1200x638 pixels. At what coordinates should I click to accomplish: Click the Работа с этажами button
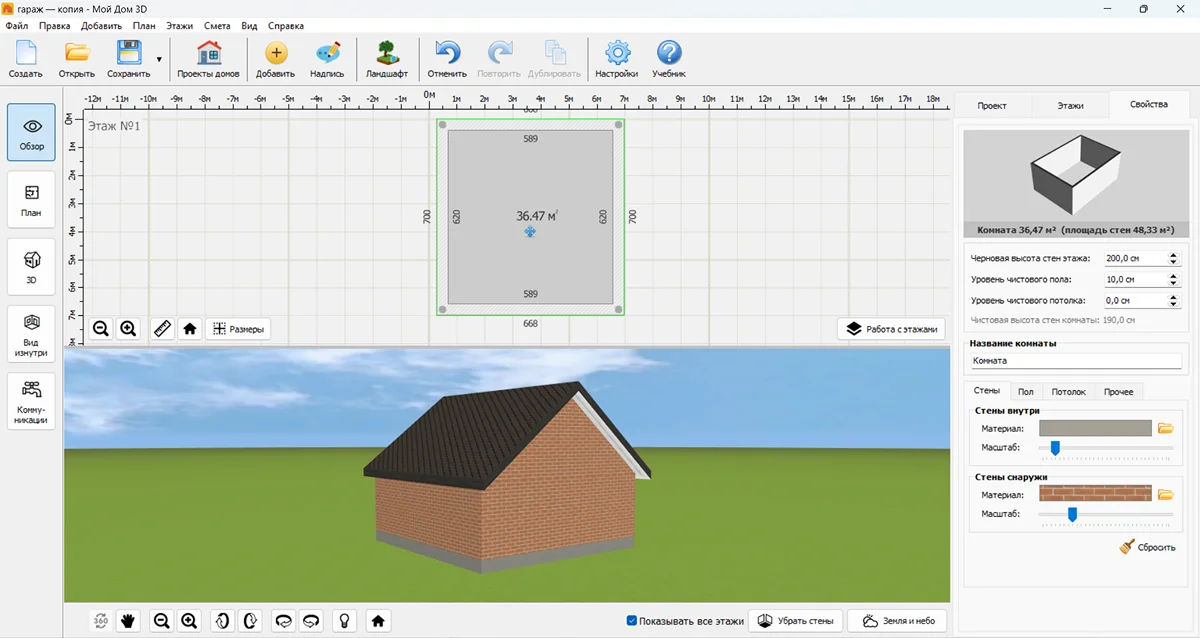[x=891, y=328]
